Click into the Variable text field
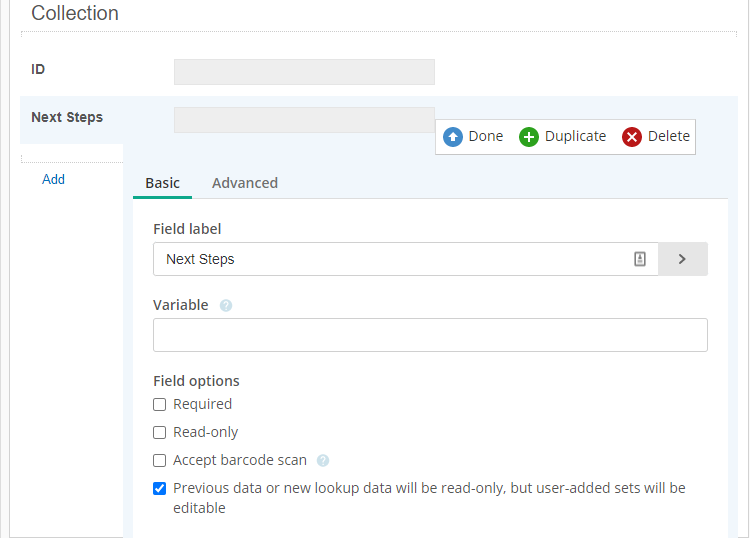 pos(430,335)
